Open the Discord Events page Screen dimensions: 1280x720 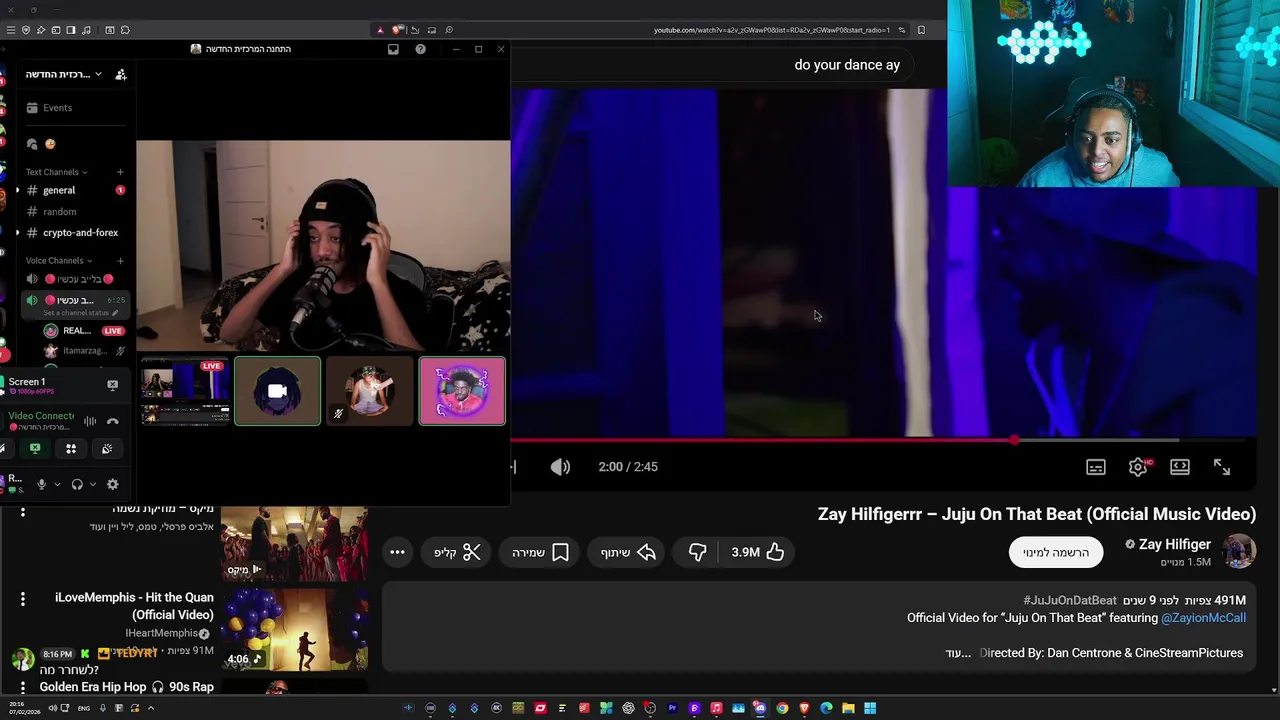[57, 107]
